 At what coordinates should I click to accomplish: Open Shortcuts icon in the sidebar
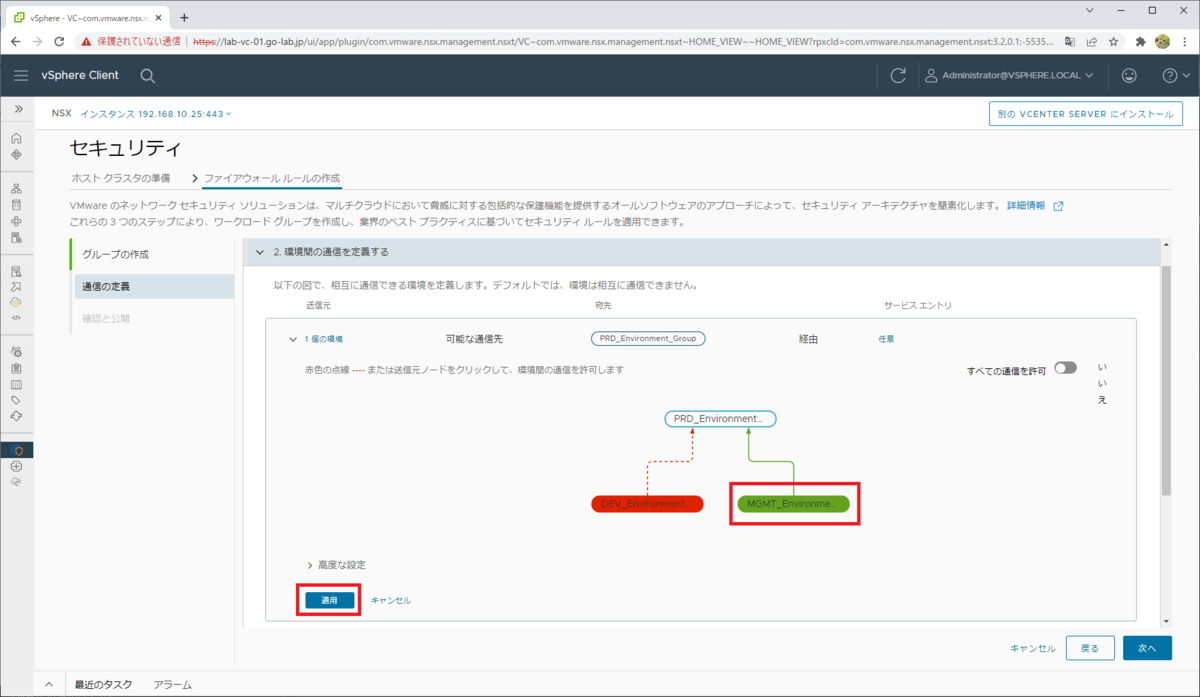(16, 154)
